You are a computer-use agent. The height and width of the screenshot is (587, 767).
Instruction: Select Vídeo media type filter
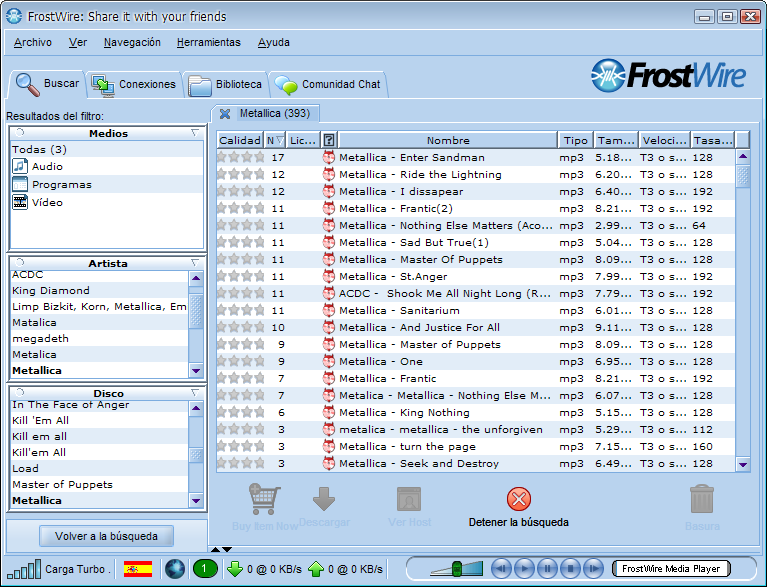tap(47, 202)
